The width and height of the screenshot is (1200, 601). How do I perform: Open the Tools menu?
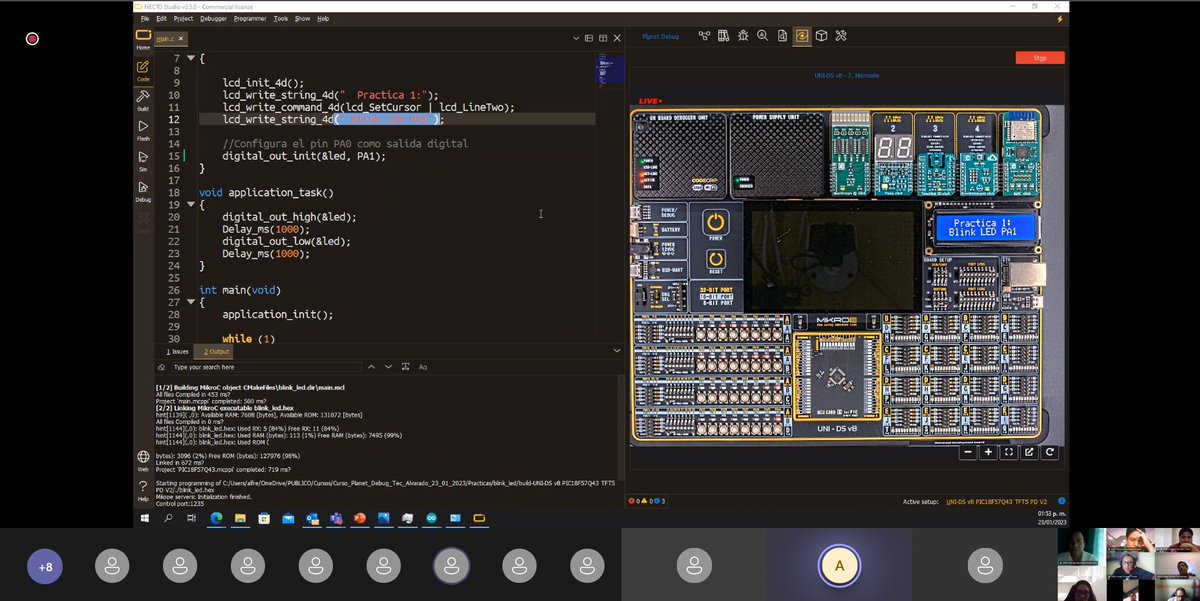click(x=281, y=18)
